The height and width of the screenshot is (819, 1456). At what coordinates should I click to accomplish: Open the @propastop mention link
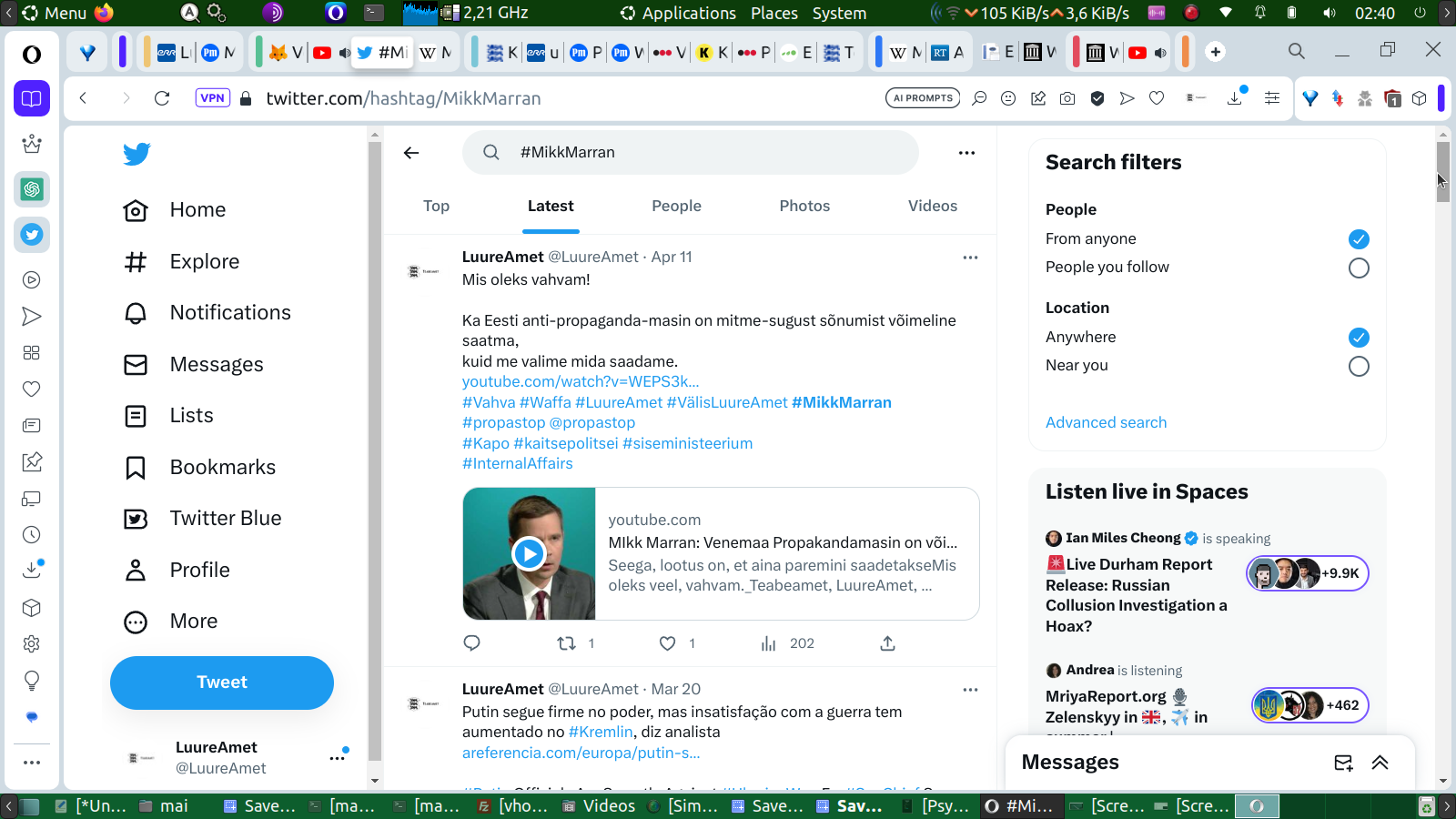tap(592, 423)
